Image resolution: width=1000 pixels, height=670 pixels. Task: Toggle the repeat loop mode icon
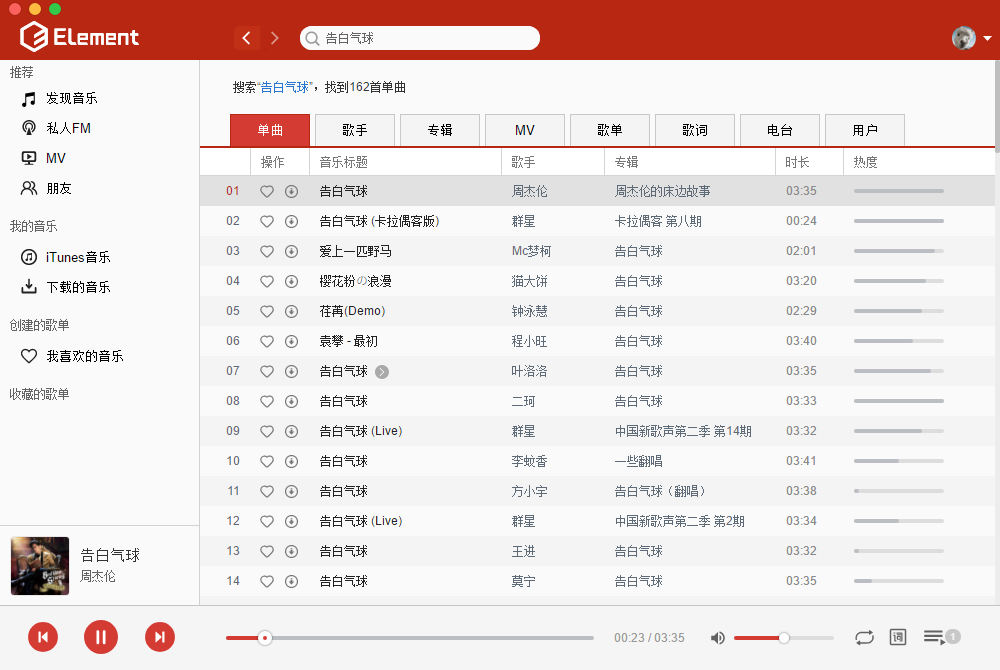tap(864, 637)
